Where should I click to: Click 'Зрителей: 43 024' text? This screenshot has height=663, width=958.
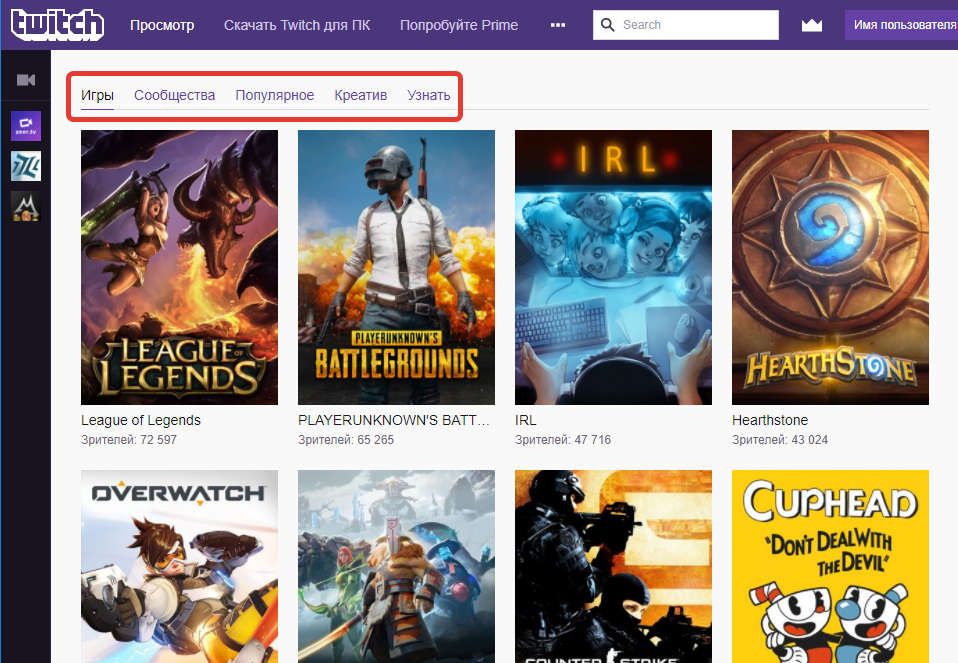780,440
